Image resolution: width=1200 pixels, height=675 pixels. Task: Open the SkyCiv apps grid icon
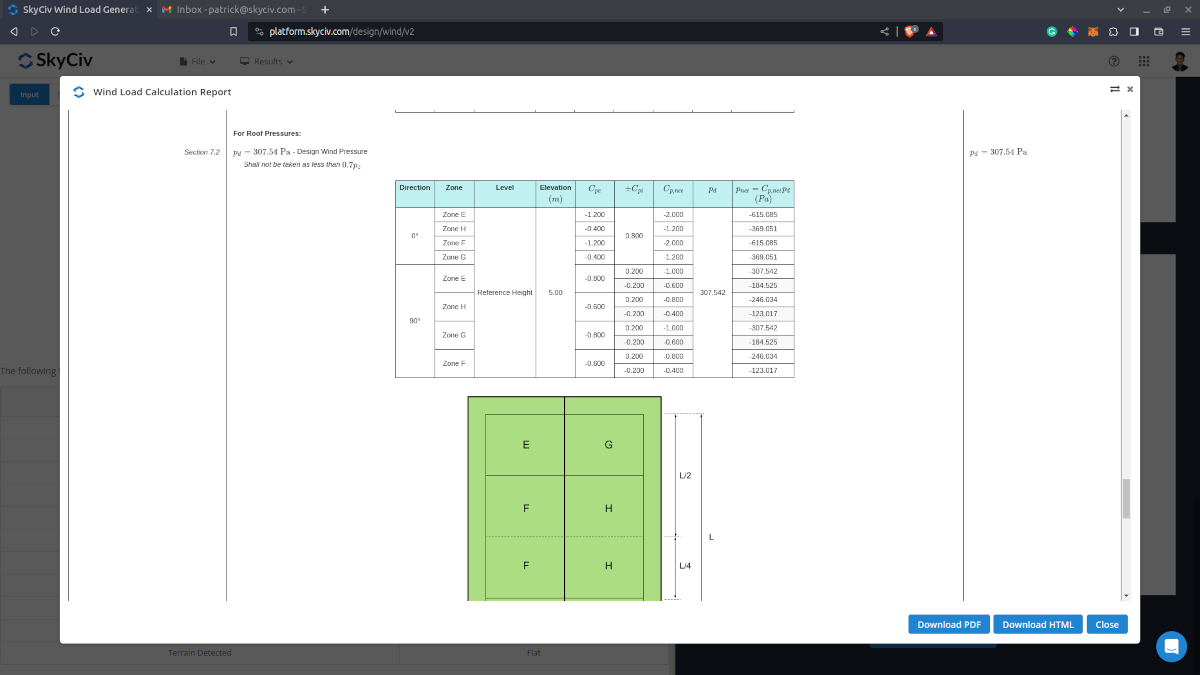(1144, 61)
